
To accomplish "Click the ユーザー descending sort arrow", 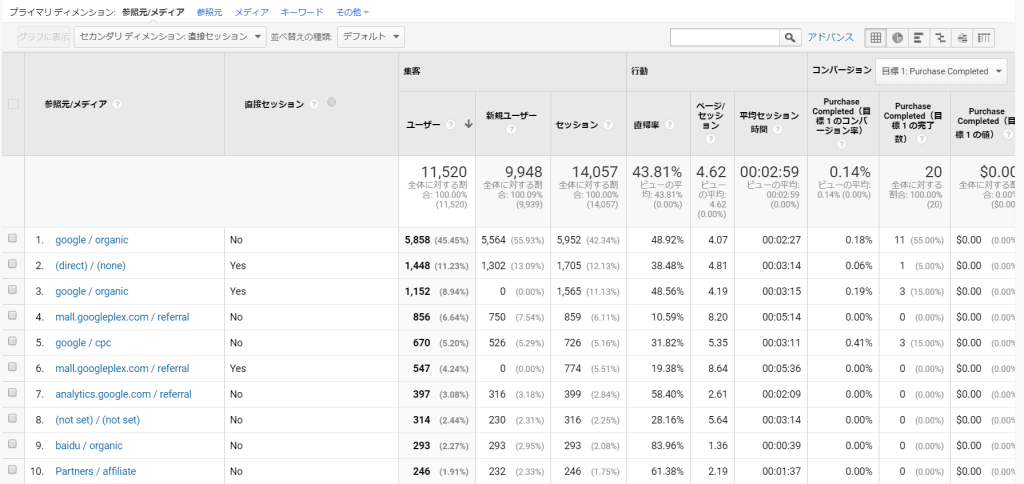I will (x=468, y=125).
